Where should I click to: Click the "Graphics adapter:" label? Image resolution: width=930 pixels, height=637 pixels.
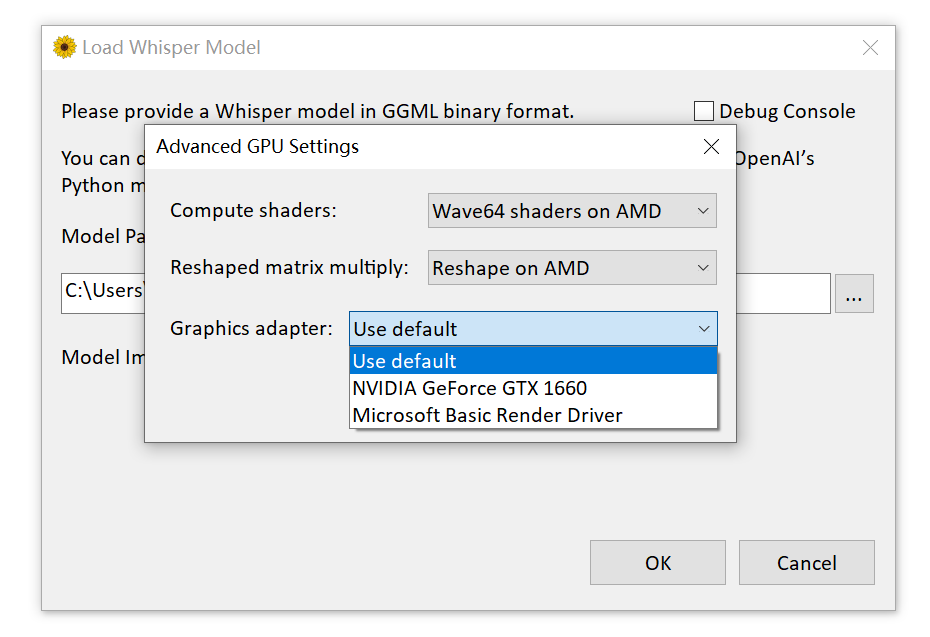pyautogui.click(x=251, y=329)
